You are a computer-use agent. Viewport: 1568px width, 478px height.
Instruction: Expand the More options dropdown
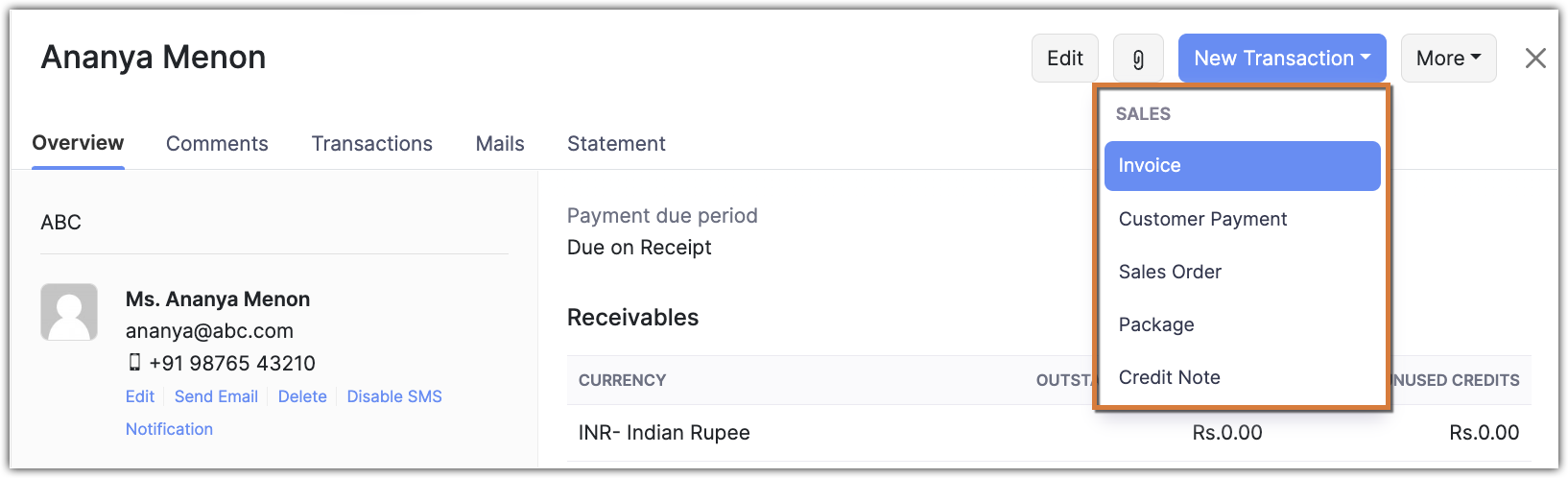[x=1448, y=59]
